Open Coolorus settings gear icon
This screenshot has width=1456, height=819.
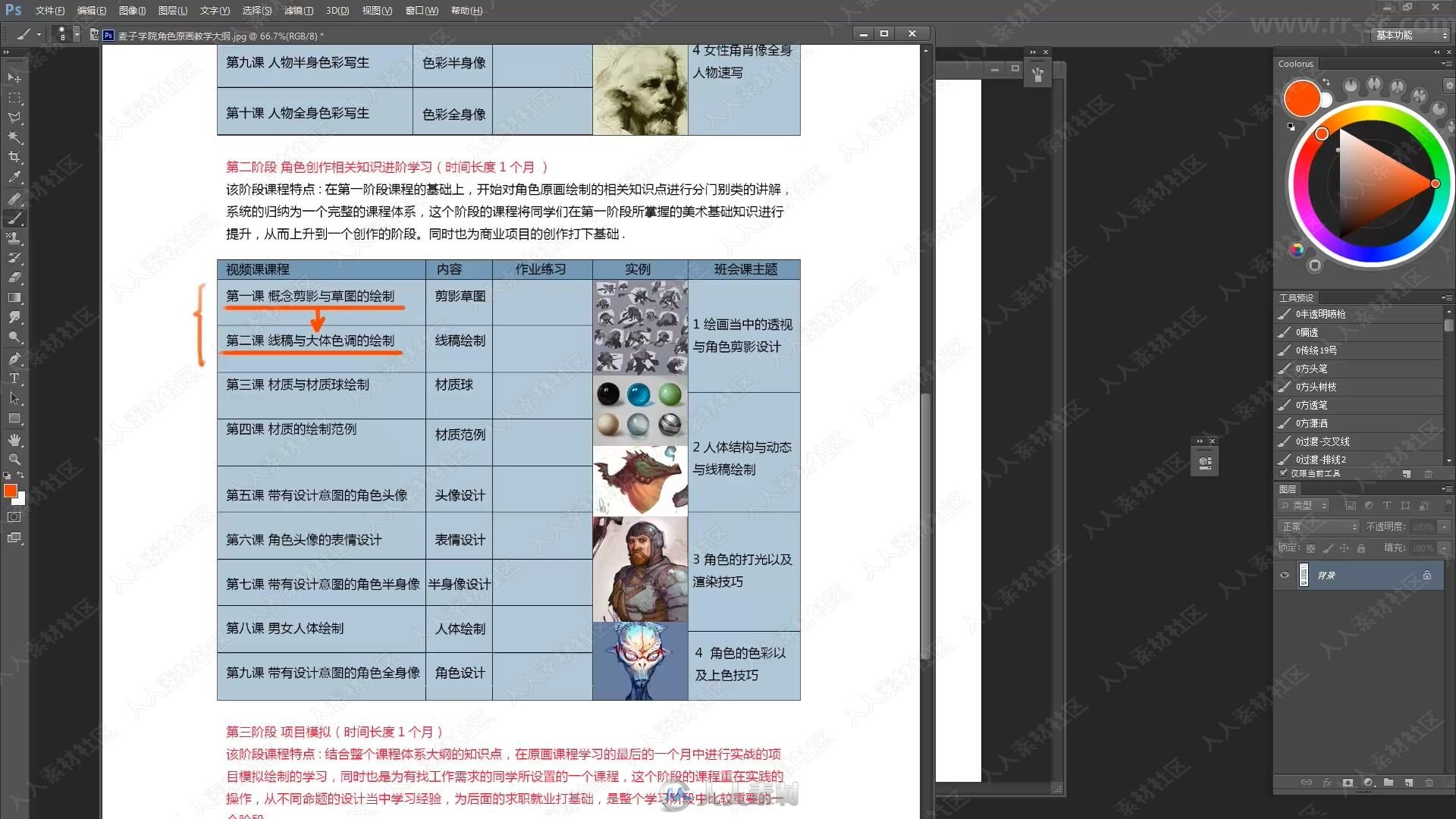click(x=1448, y=86)
